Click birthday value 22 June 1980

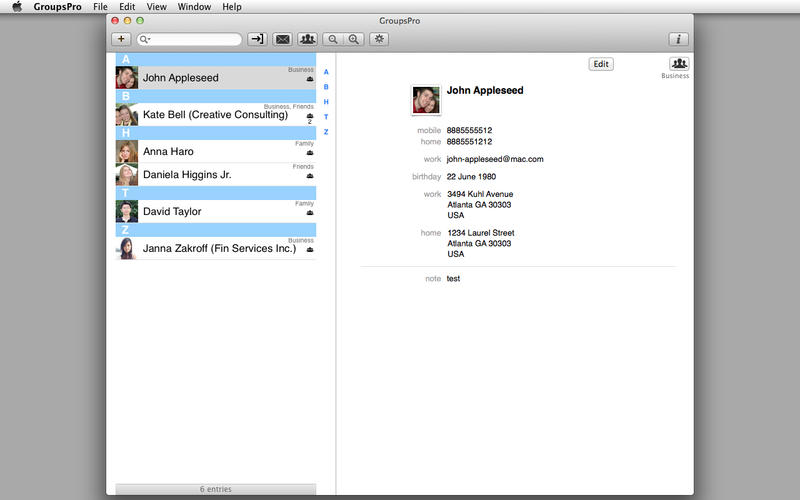click(x=471, y=177)
